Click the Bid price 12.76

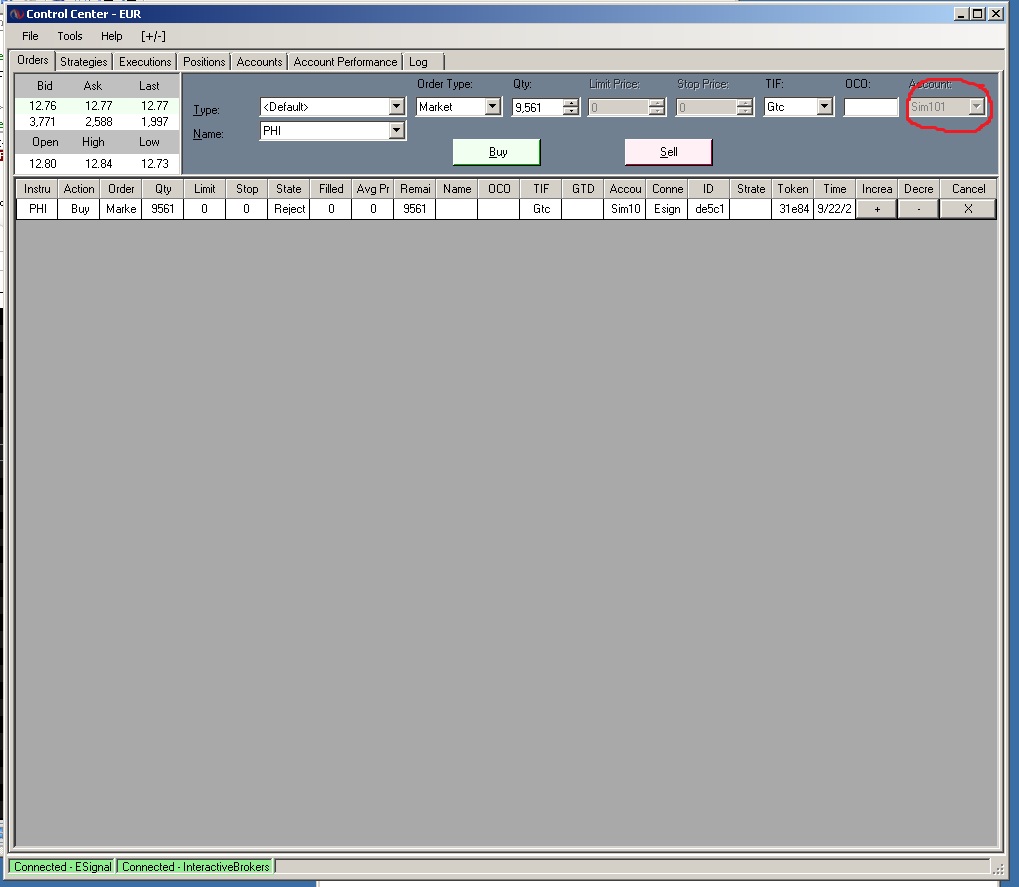(43, 106)
